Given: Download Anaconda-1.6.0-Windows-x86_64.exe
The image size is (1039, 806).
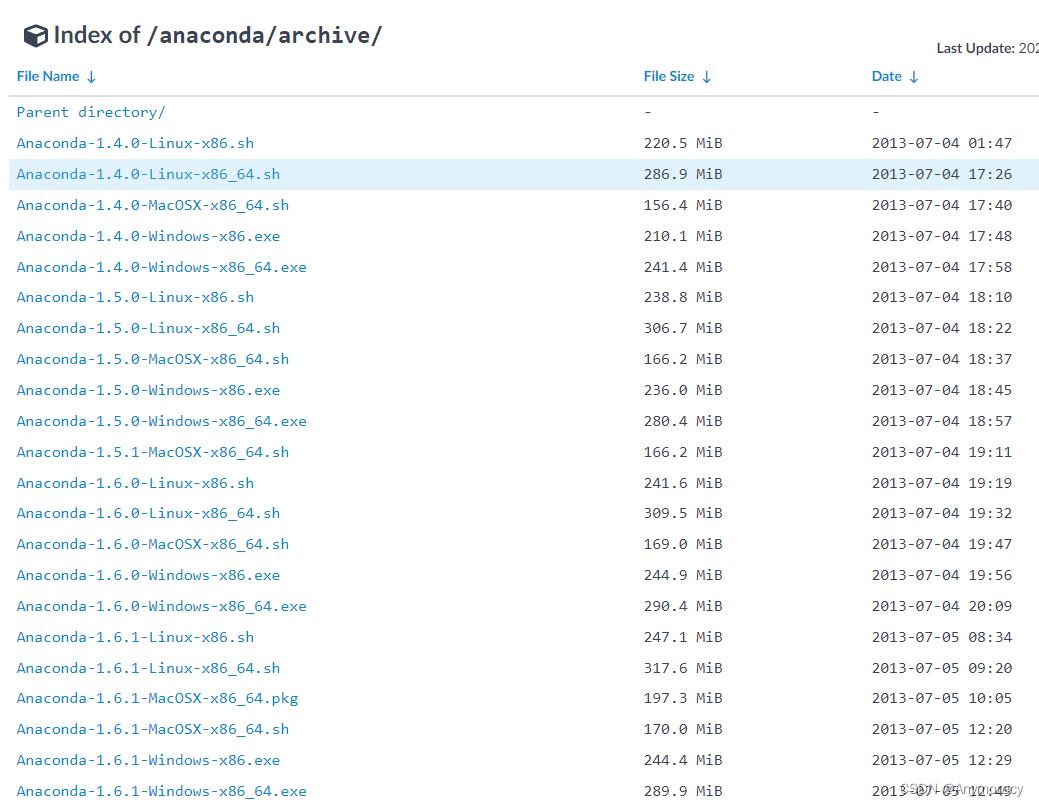Looking at the screenshot, I should 162,606.
